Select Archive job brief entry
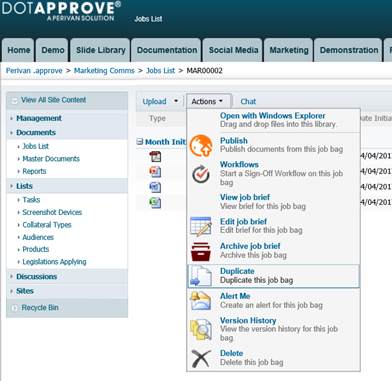This screenshot has width=392, height=381. pos(273,251)
